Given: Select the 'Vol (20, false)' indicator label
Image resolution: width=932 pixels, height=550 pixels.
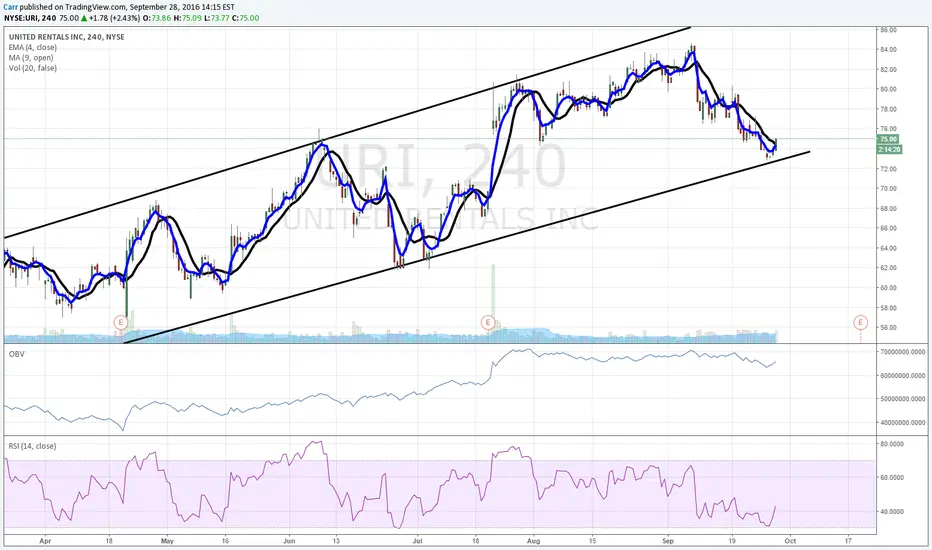Looking at the screenshot, I should [x=33, y=68].
